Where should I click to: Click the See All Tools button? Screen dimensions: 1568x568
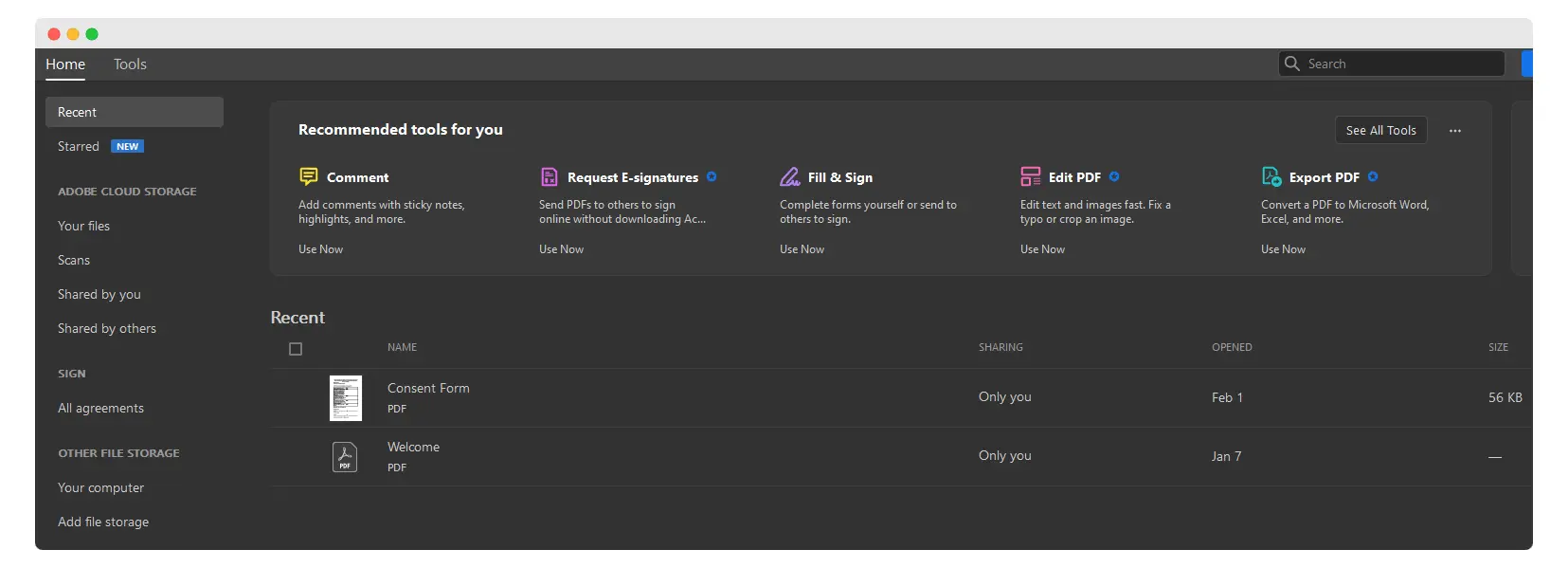(1381, 131)
